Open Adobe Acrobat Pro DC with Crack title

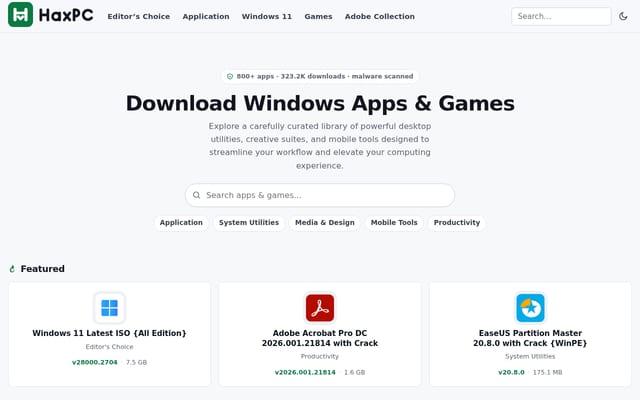point(320,338)
